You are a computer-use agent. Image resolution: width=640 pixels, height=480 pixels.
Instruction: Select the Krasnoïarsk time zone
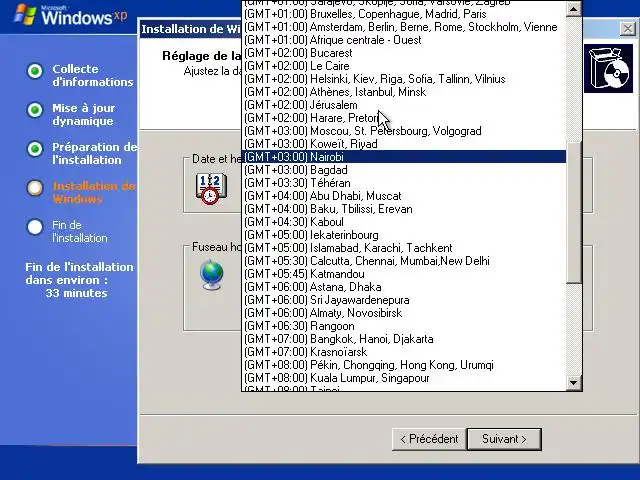point(404,352)
